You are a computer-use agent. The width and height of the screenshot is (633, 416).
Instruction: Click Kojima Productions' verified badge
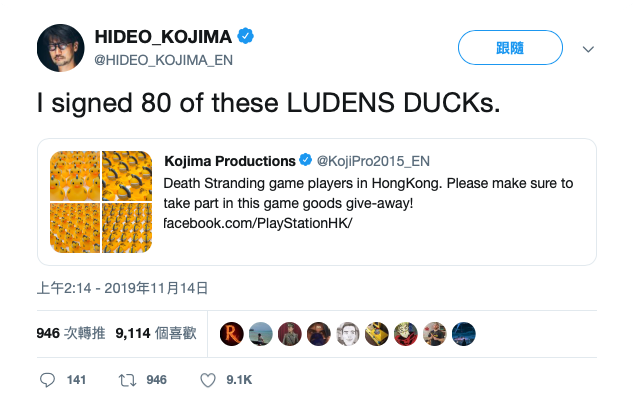(306, 161)
